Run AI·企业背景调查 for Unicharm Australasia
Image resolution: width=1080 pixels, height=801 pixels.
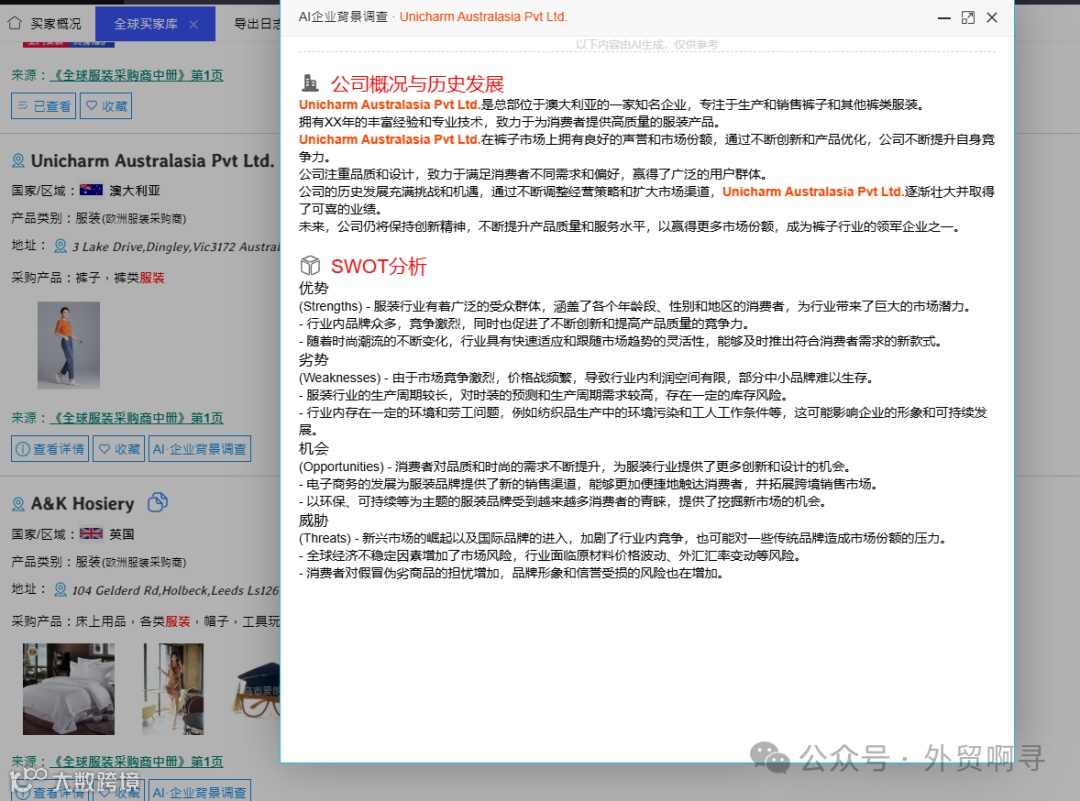click(x=200, y=449)
